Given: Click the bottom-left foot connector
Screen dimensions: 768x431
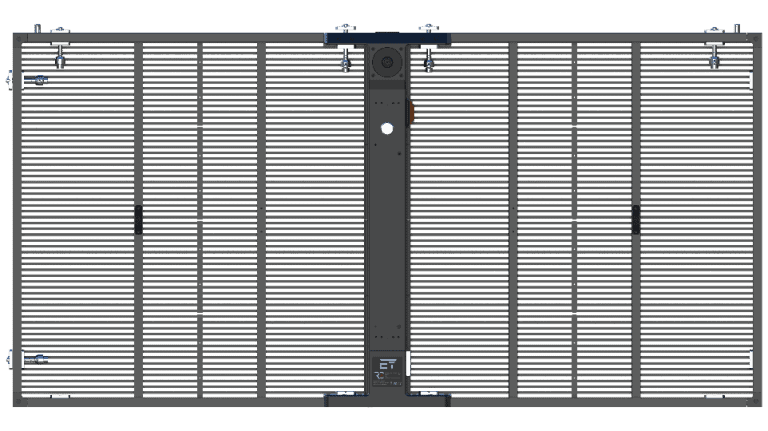Looking at the screenshot, I should click(x=60, y=397).
